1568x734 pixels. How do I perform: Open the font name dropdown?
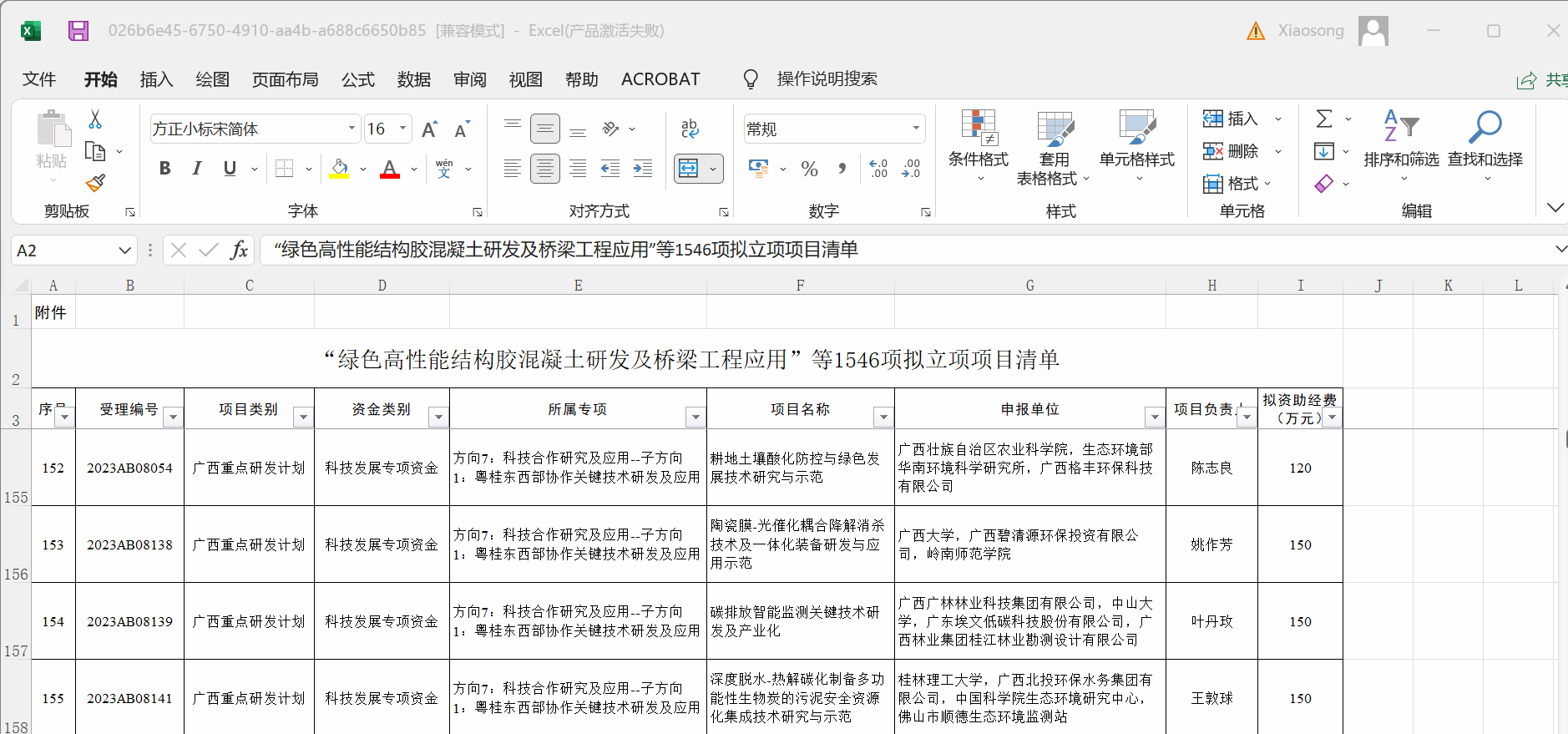pyautogui.click(x=352, y=129)
